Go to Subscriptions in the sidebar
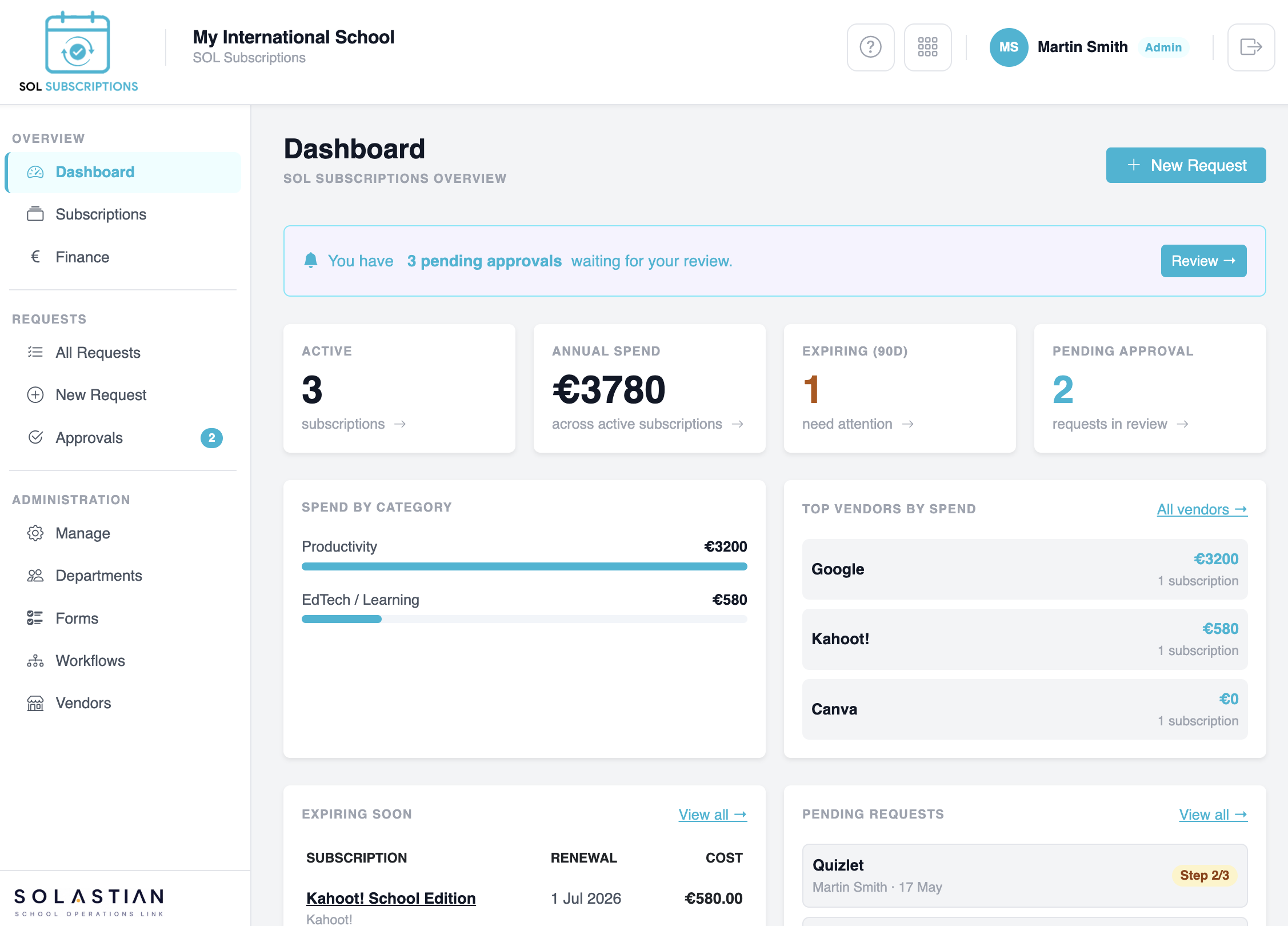 click(123, 214)
